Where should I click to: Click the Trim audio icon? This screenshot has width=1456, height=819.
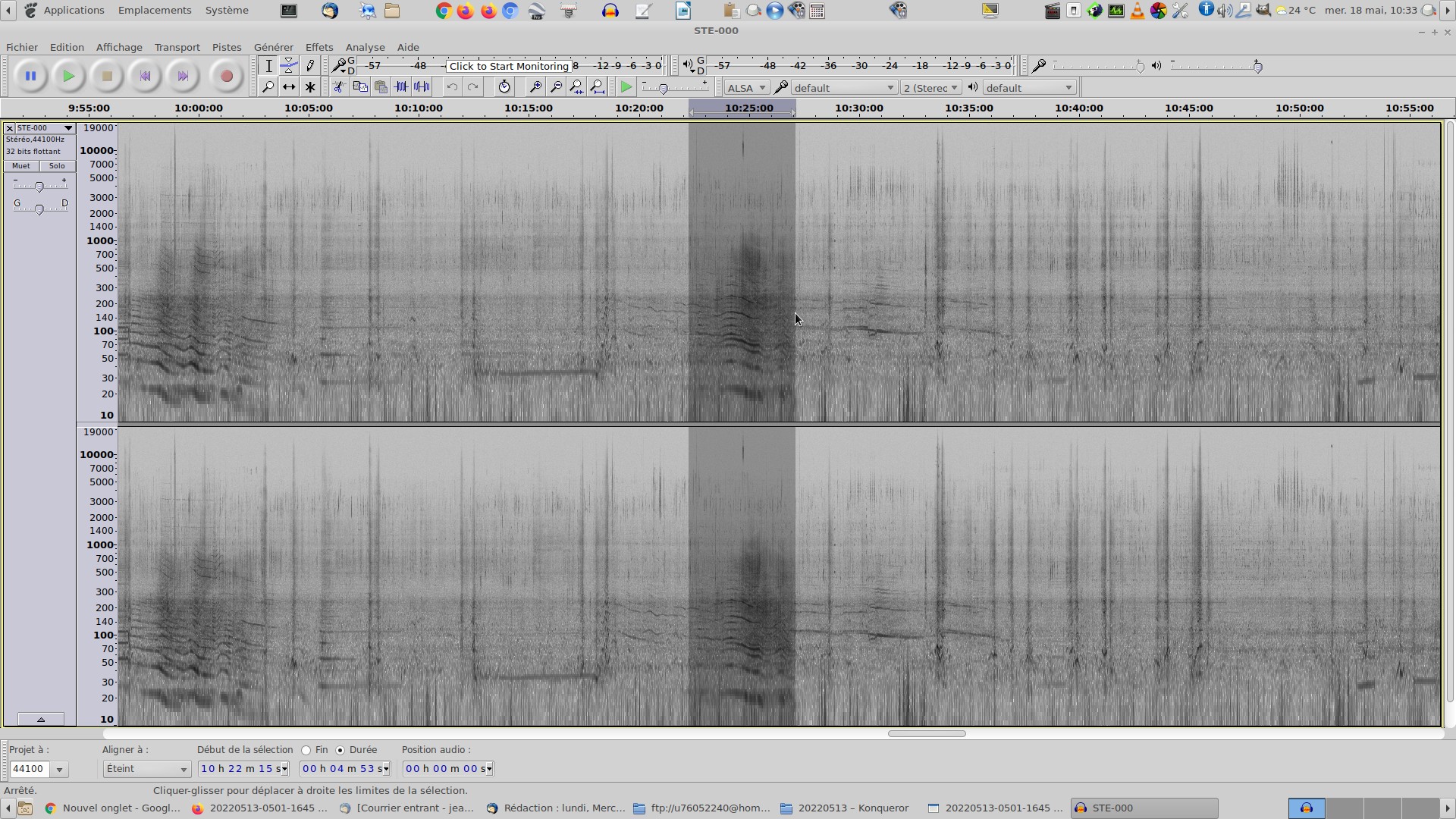pyautogui.click(x=401, y=87)
